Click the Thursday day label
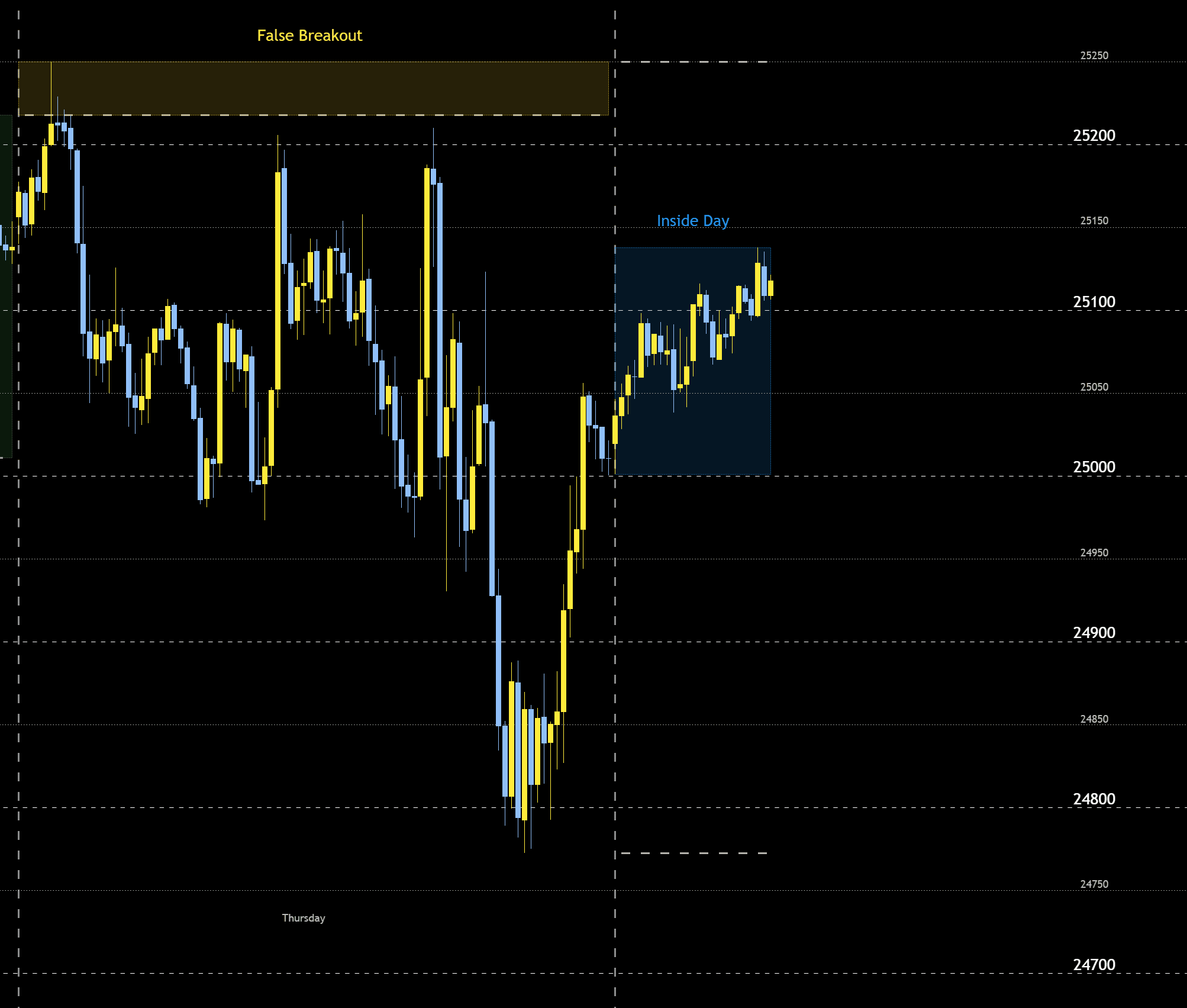1187x1008 pixels. pyautogui.click(x=303, y=918)
